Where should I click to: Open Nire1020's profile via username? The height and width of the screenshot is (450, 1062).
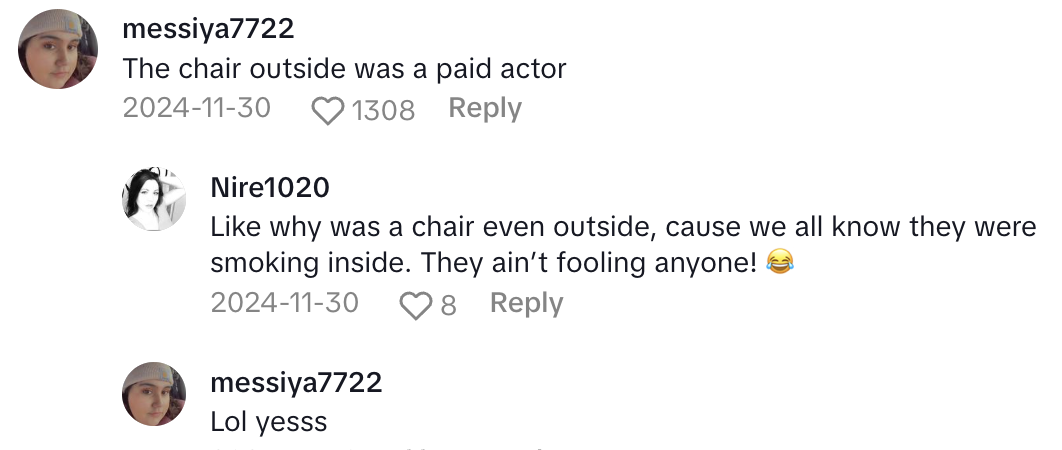[x=270, y=187]
